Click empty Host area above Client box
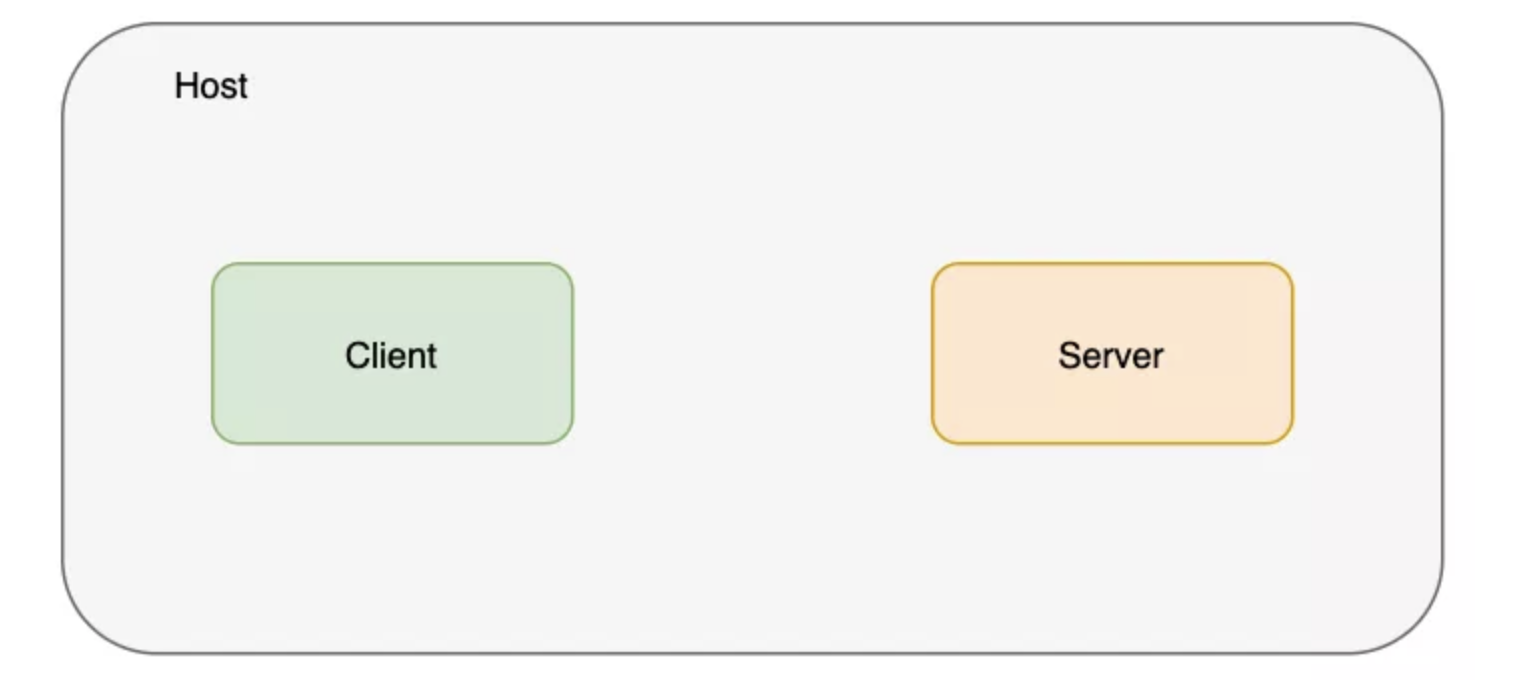The width and height of the screenshot is (1520, 680). [x=392, y=170]
